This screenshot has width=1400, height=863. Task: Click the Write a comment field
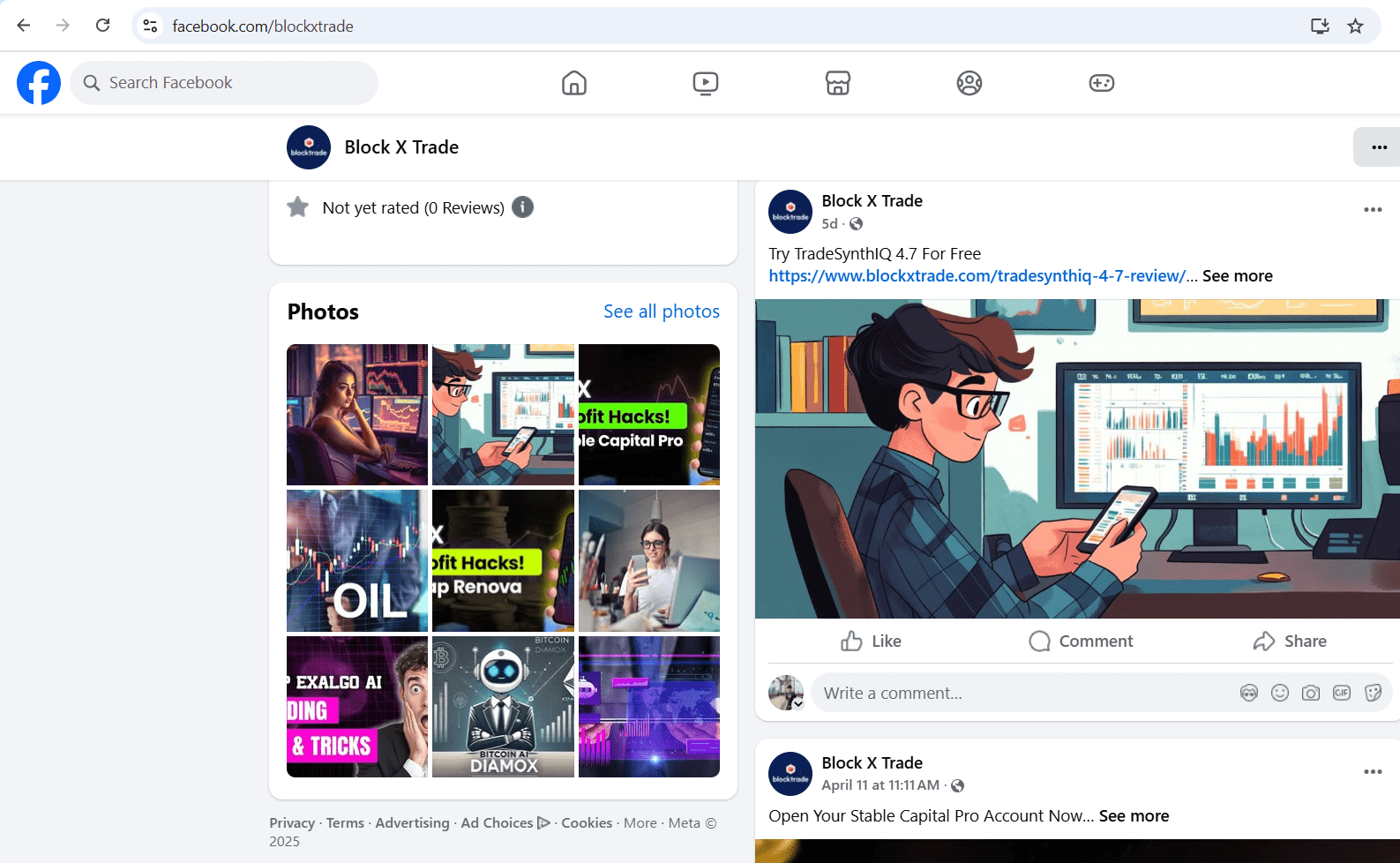tap(1023, 693)
